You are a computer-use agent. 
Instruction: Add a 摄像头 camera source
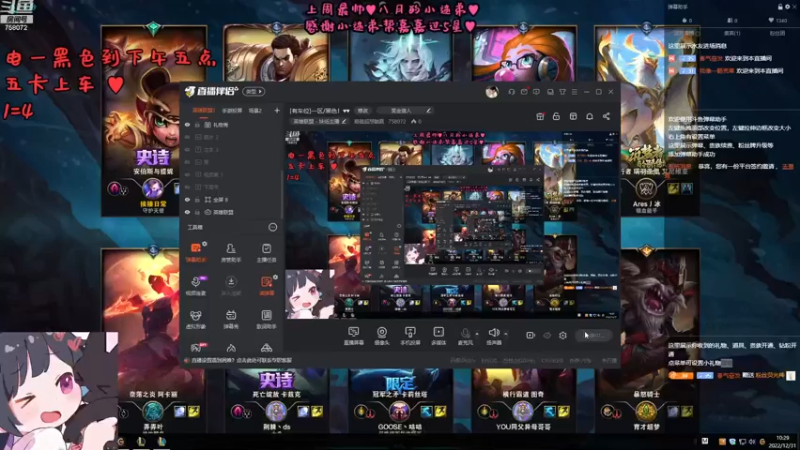point(382,336)
